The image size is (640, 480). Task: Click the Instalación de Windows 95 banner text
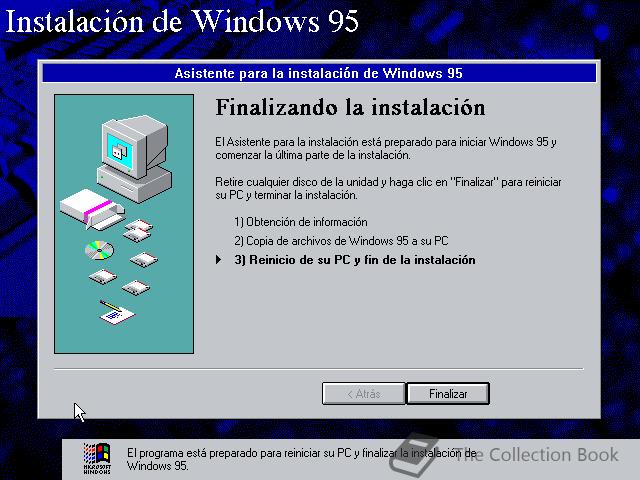coord(182,21)
